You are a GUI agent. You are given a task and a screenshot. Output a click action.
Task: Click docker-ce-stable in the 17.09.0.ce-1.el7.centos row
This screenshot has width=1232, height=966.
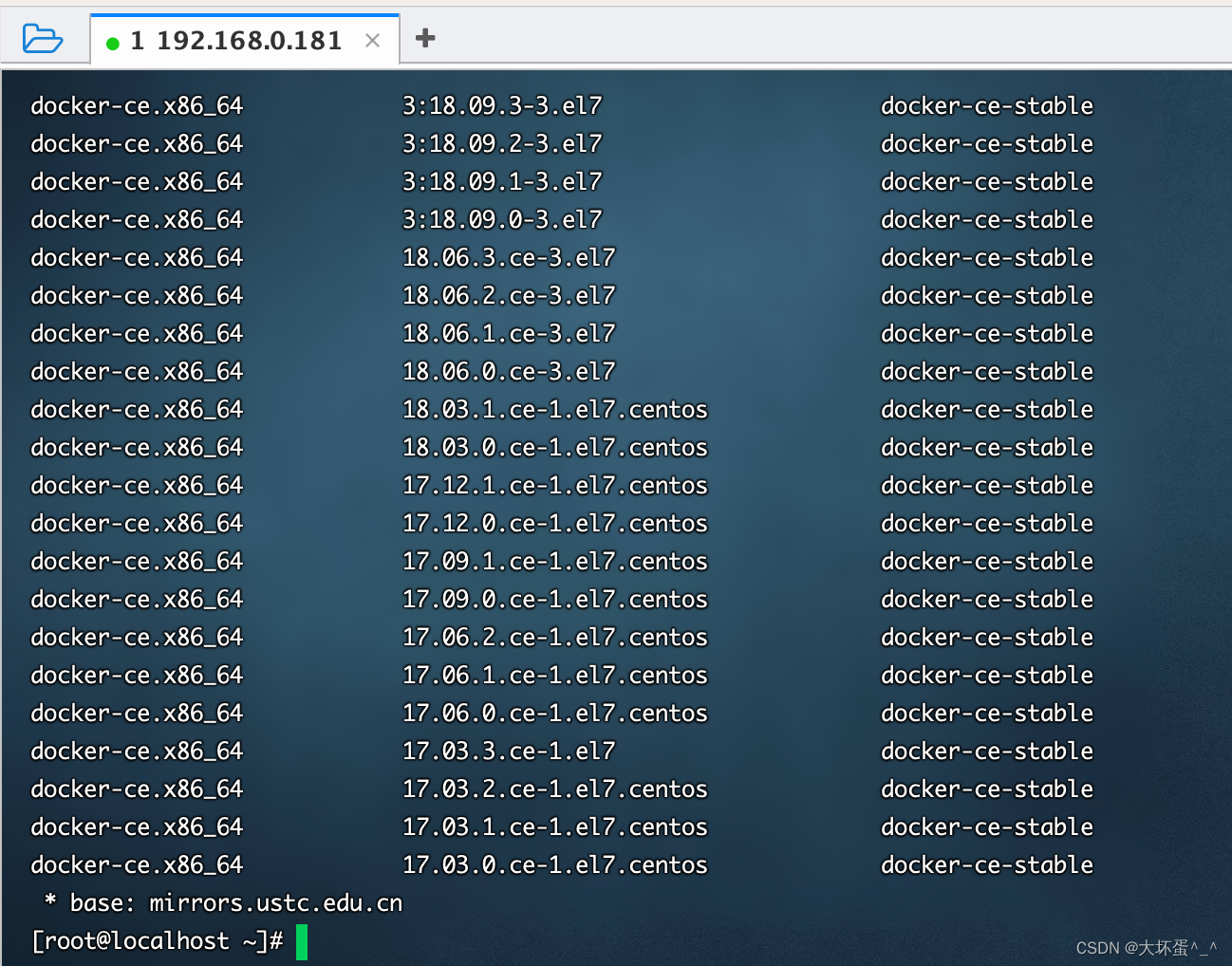tap(987, 599)
